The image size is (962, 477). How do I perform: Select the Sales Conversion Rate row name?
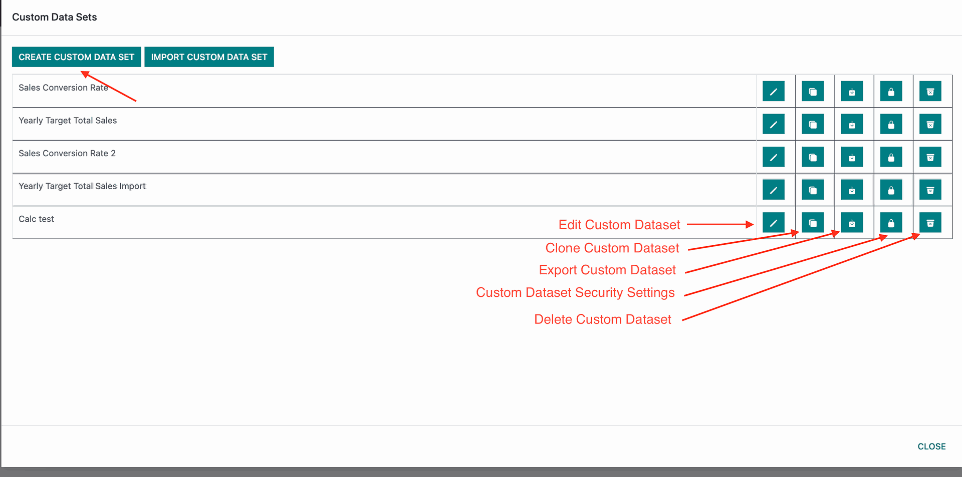63,88
